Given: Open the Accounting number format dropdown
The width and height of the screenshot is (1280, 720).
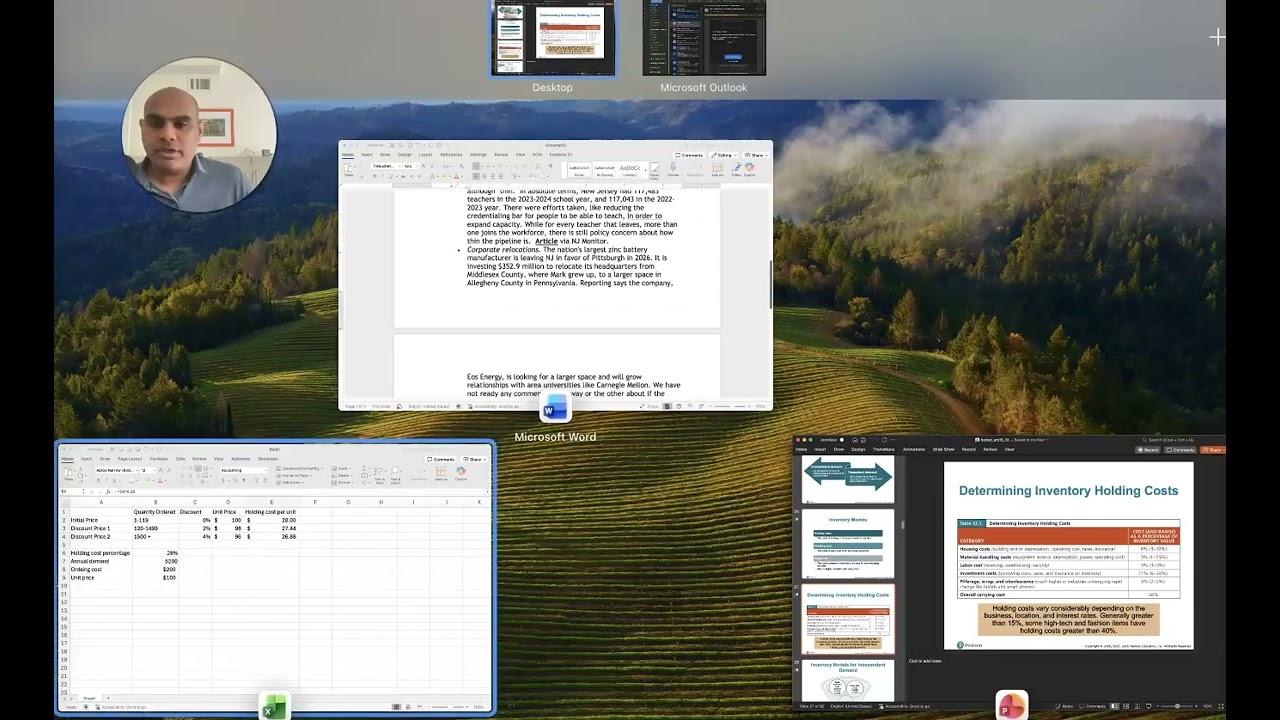Looking at the screenshot, I should [266, 470].
